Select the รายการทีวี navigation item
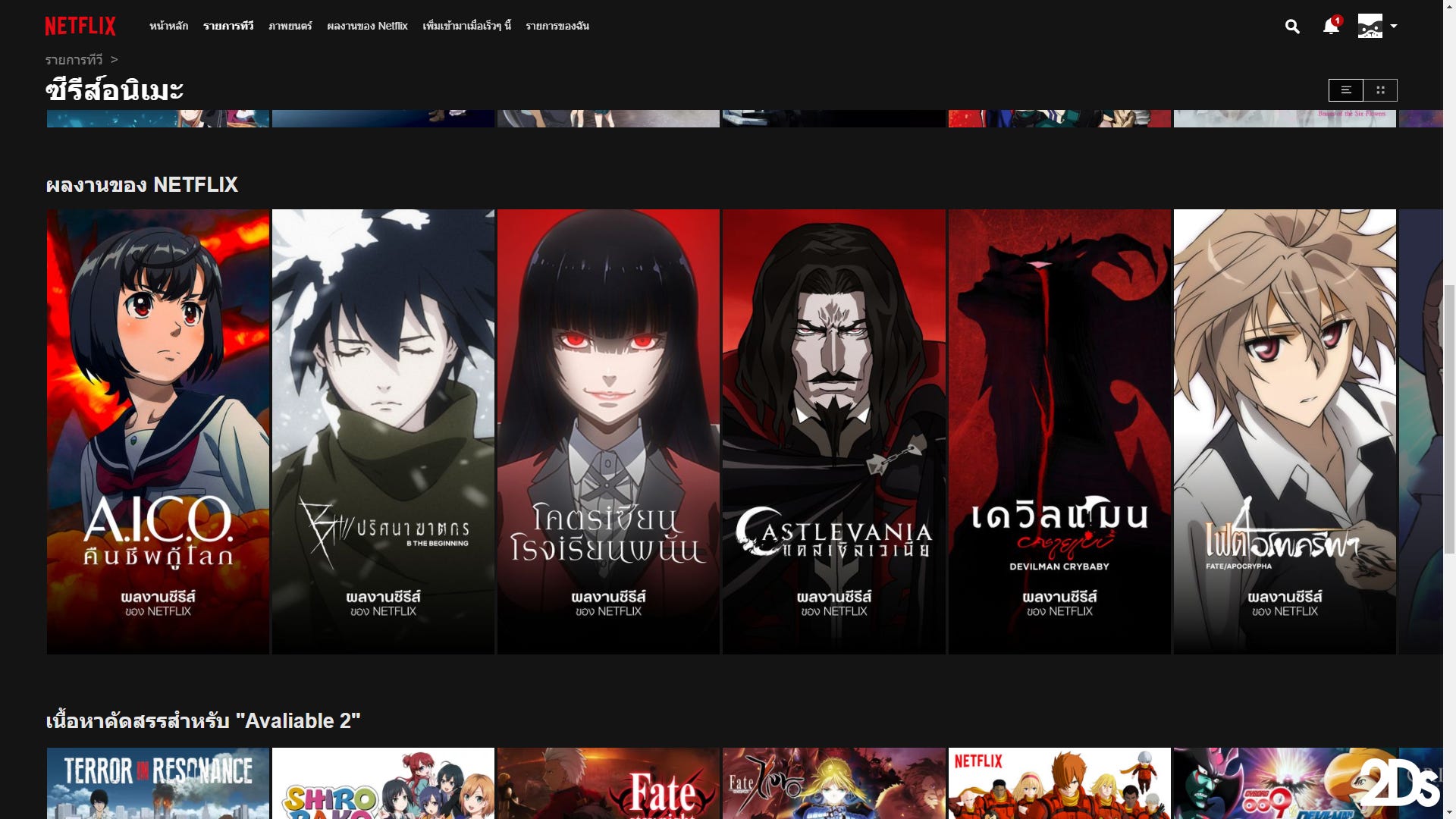Screen dimensions: 1456x819 click(x=228, y=26)
